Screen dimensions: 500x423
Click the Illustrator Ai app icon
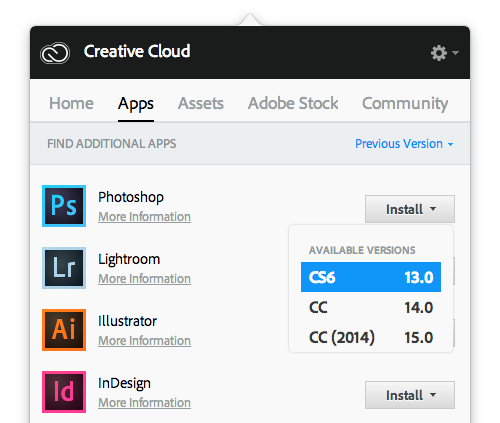(x=64, y=330)
